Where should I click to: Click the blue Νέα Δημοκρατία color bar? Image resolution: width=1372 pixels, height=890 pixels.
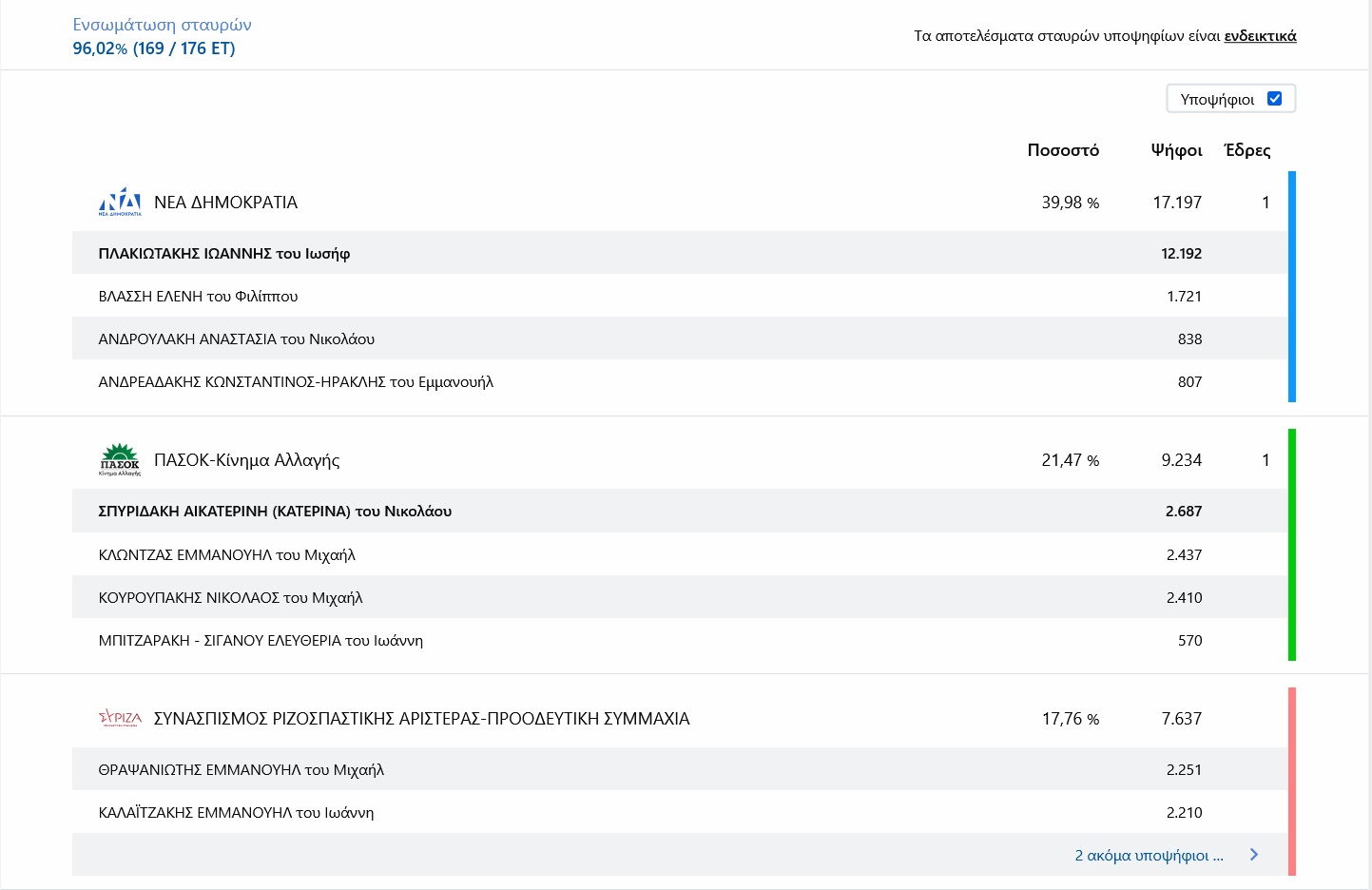pyautogui.click(x=1291, y=286)
